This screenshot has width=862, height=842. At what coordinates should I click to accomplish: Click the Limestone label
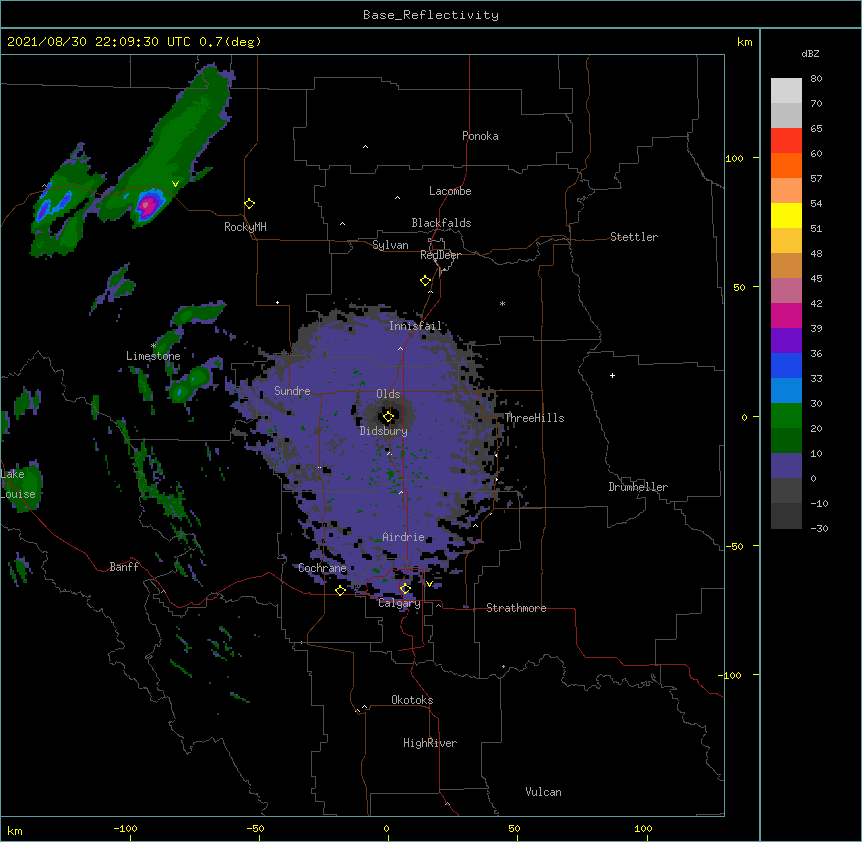(153, 356)
